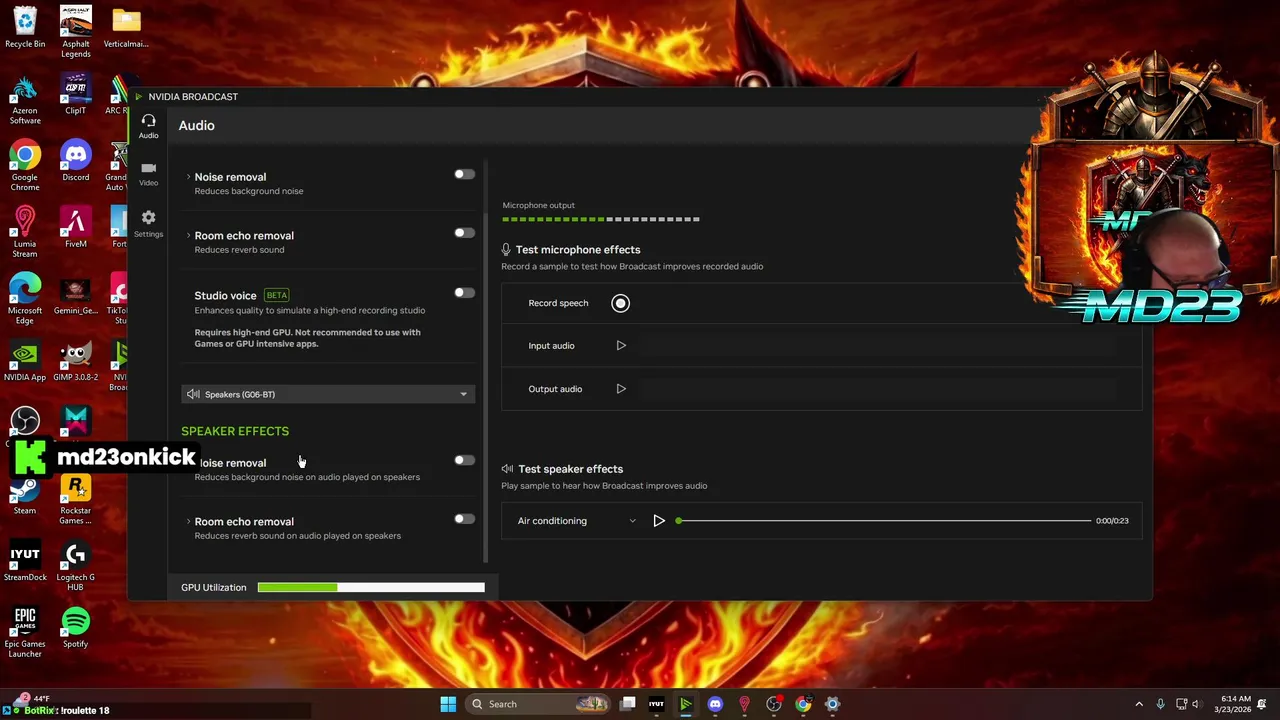
Task: Switch to OBS Studio from the taskbar
Action: (x=774, y=704)
